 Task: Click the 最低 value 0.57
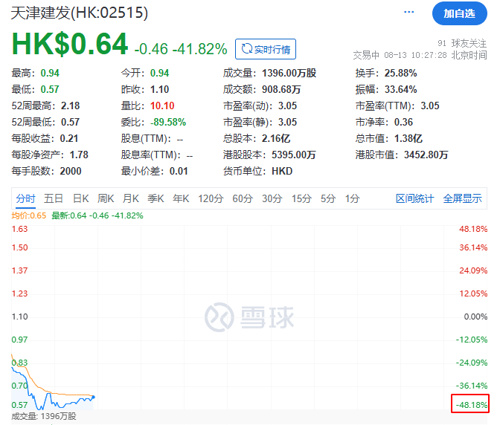(x=50, y=89)
